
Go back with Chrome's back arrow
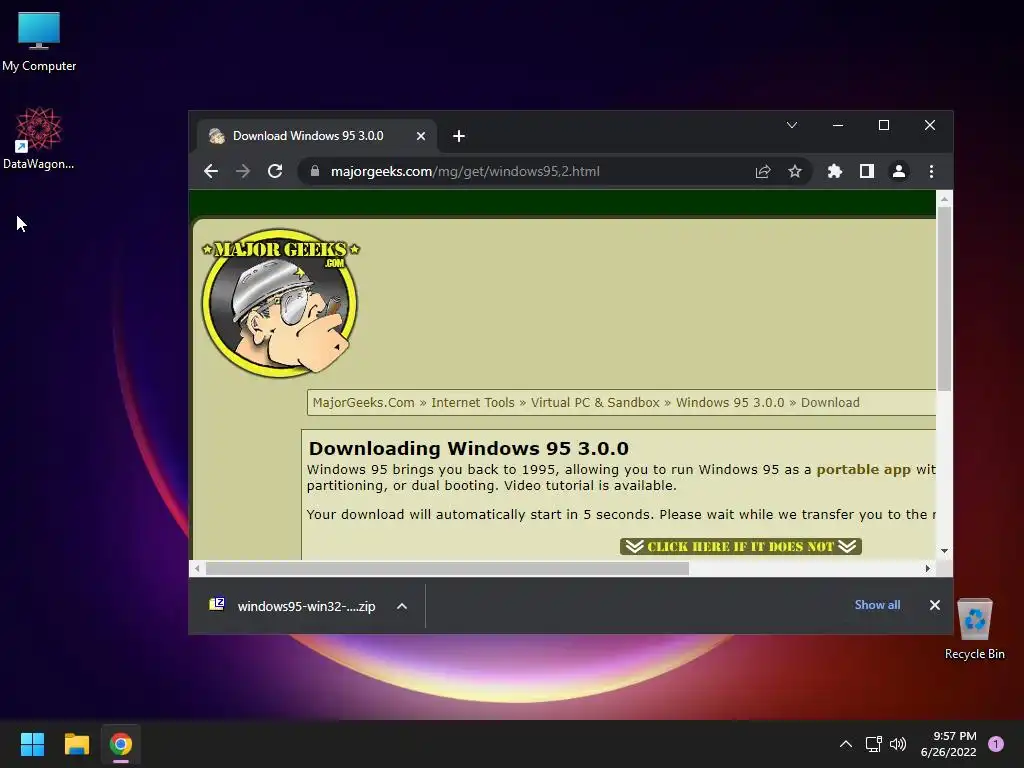tap(211, 171)
